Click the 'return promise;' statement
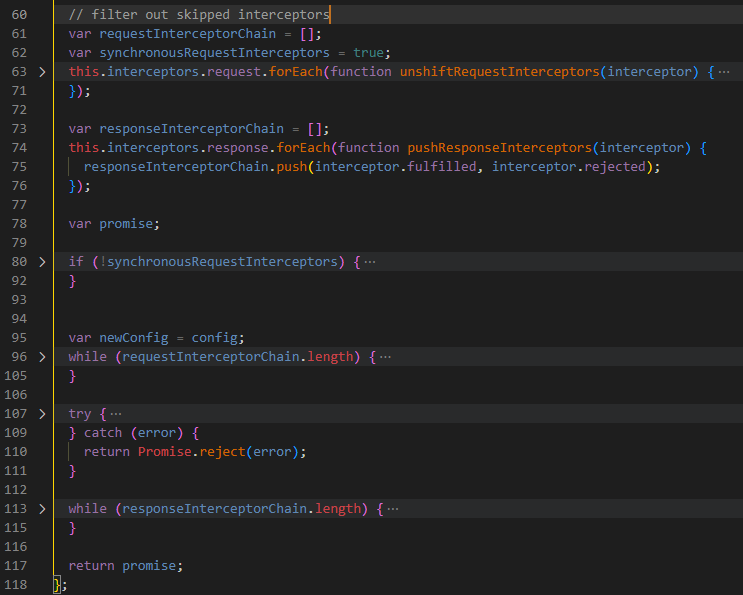743x595 pixels. click(126, 566)
